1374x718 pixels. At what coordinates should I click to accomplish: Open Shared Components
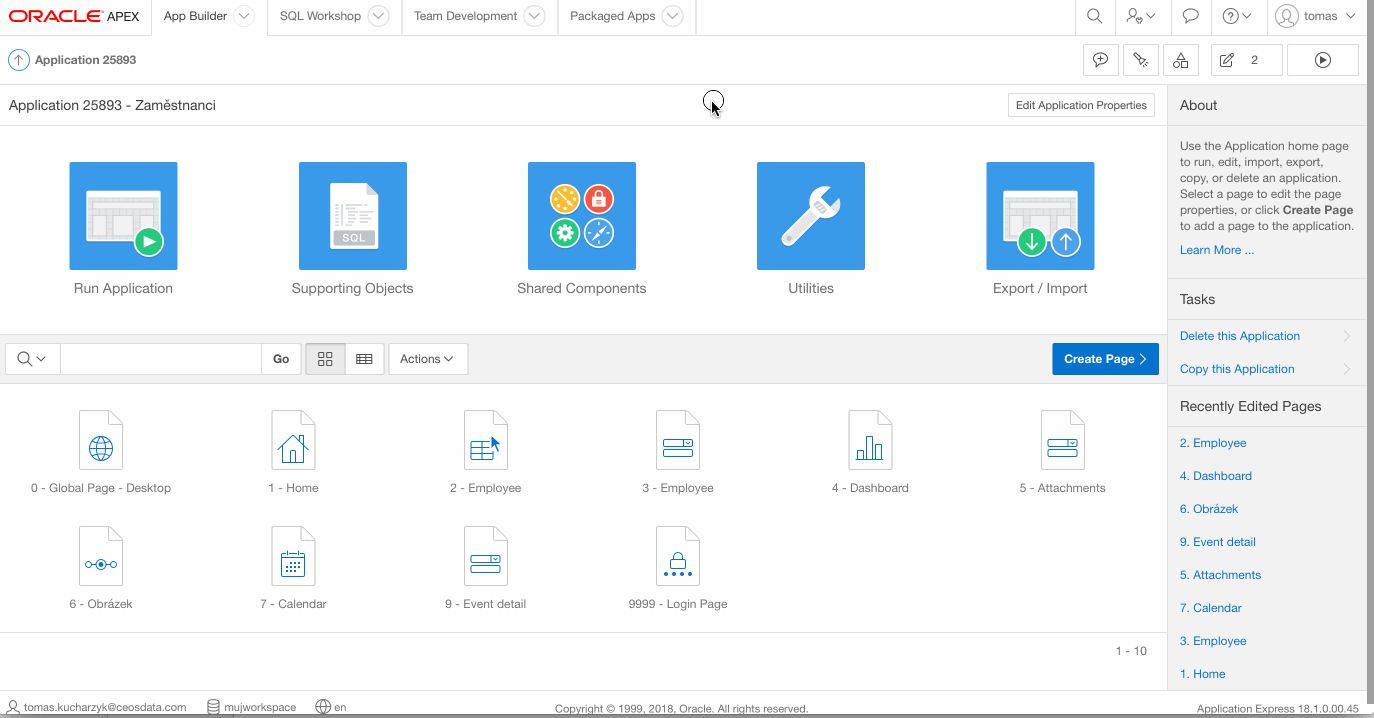581,216
